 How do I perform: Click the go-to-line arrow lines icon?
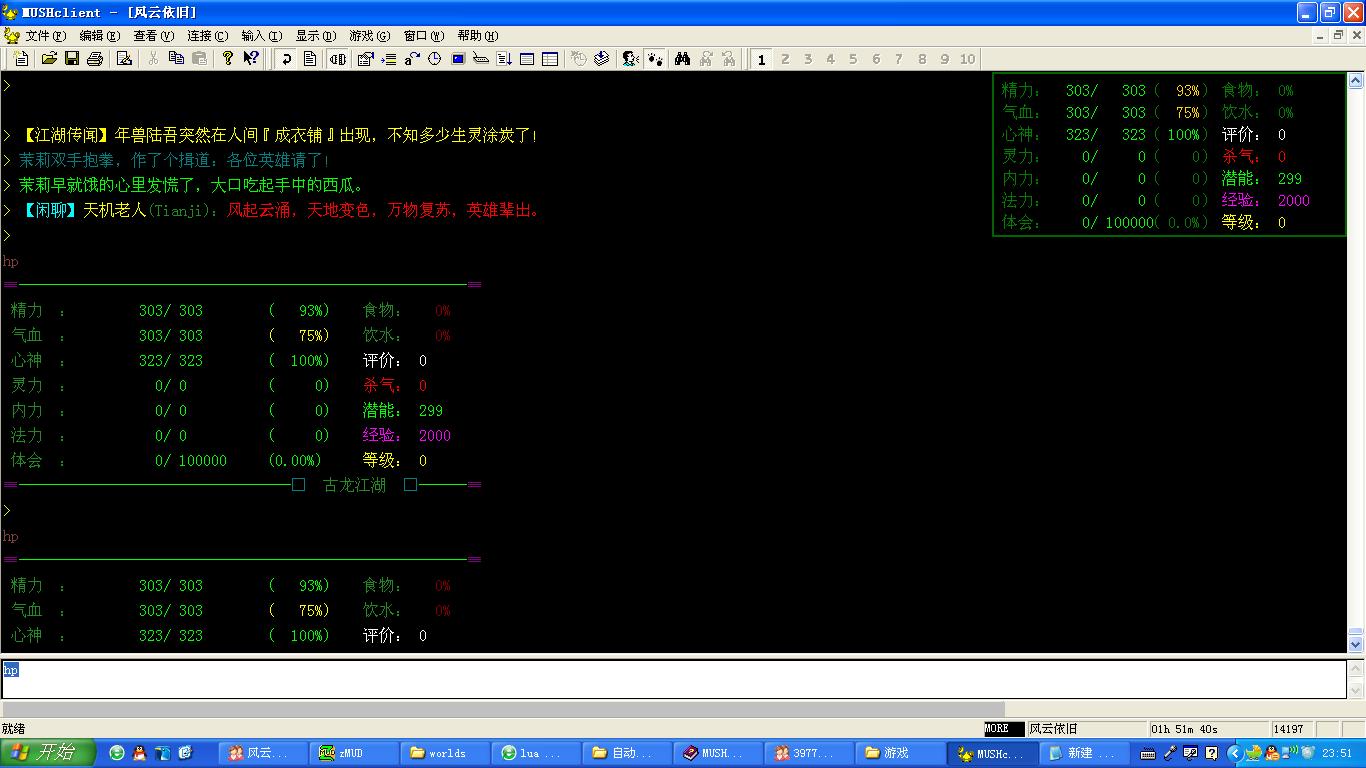[389, 59]
